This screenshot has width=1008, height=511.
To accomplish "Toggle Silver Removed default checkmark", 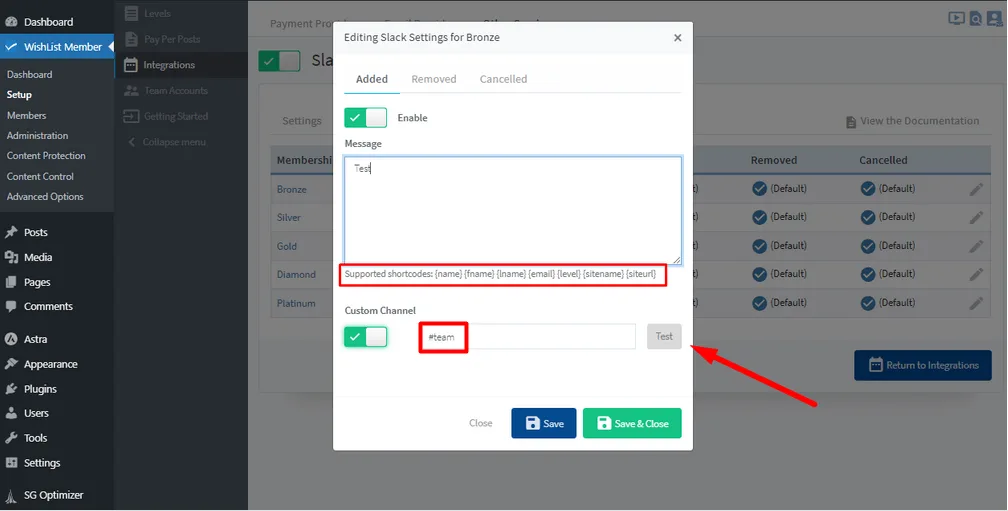I will coord(759,217).
